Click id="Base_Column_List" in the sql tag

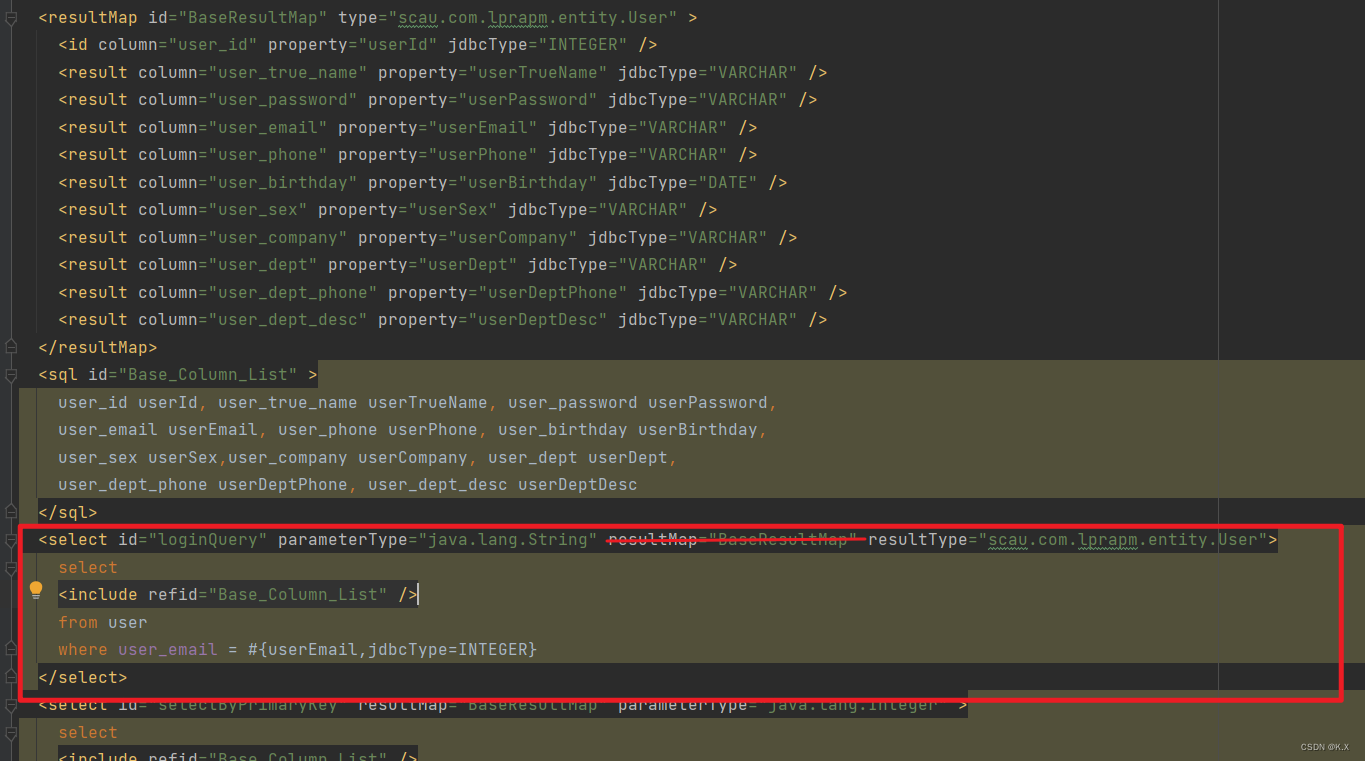pos(193,375)
